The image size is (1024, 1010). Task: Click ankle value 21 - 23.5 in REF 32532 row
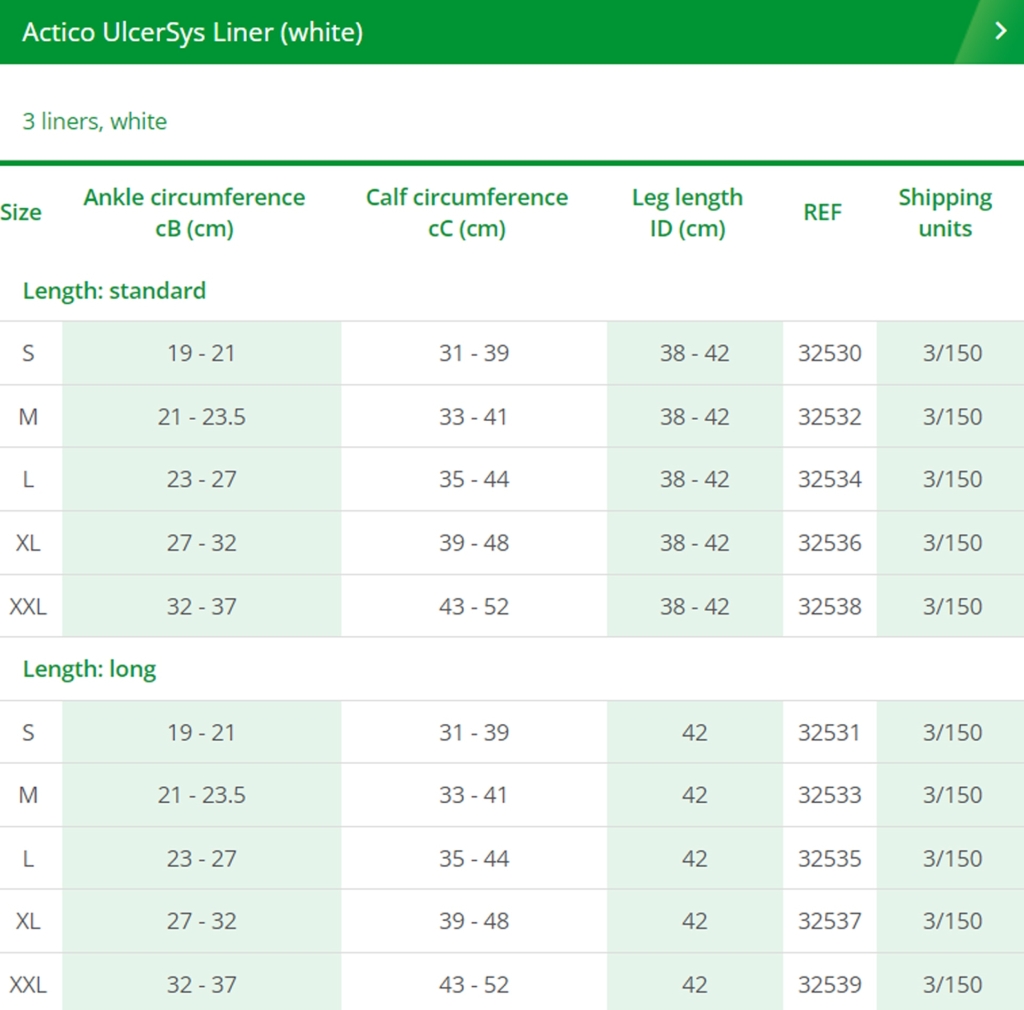201,417
